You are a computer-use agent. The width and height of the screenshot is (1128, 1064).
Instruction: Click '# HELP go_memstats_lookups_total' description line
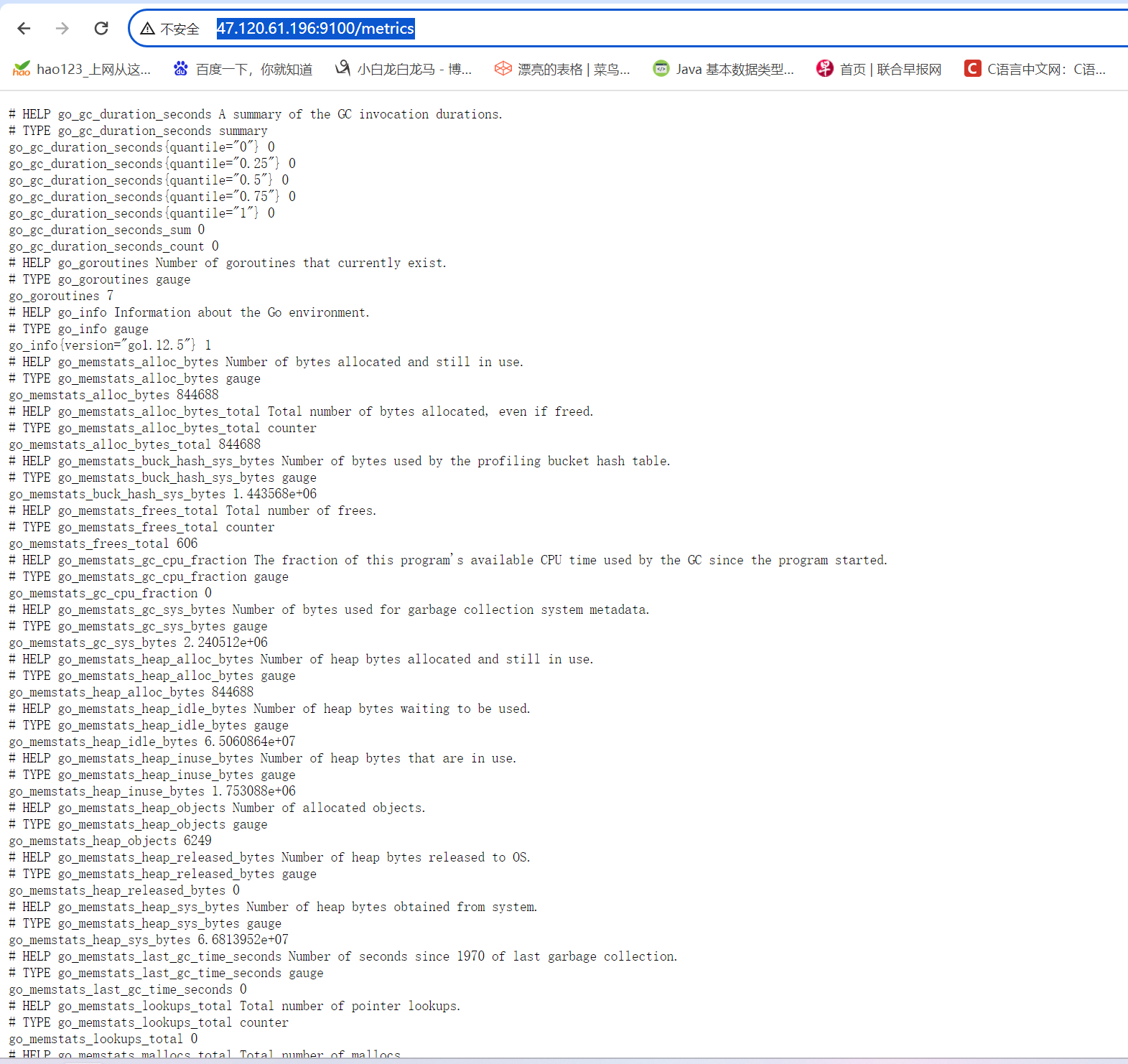pyautogui.click(x=235, y=1006)
